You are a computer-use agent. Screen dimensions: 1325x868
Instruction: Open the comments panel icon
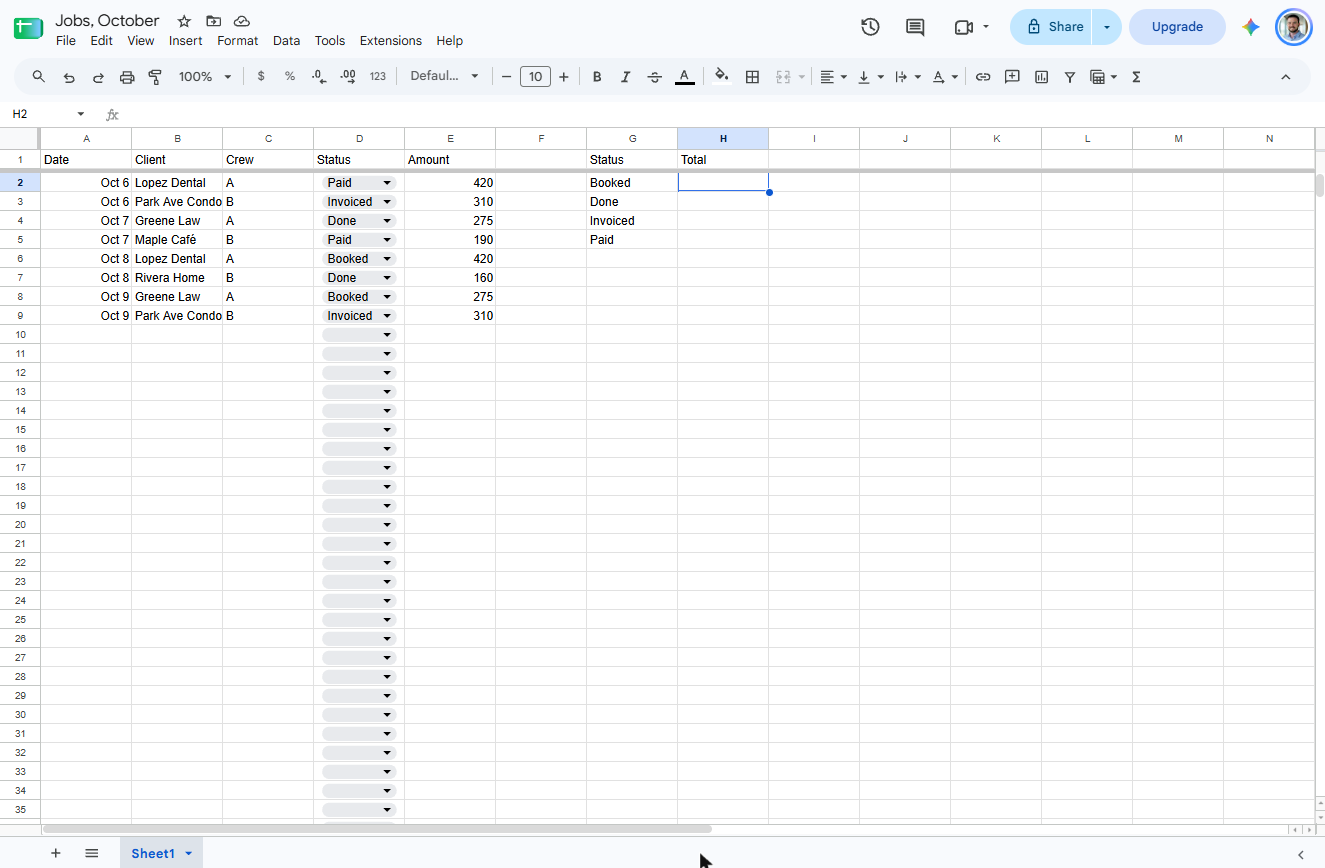[915, 27]
